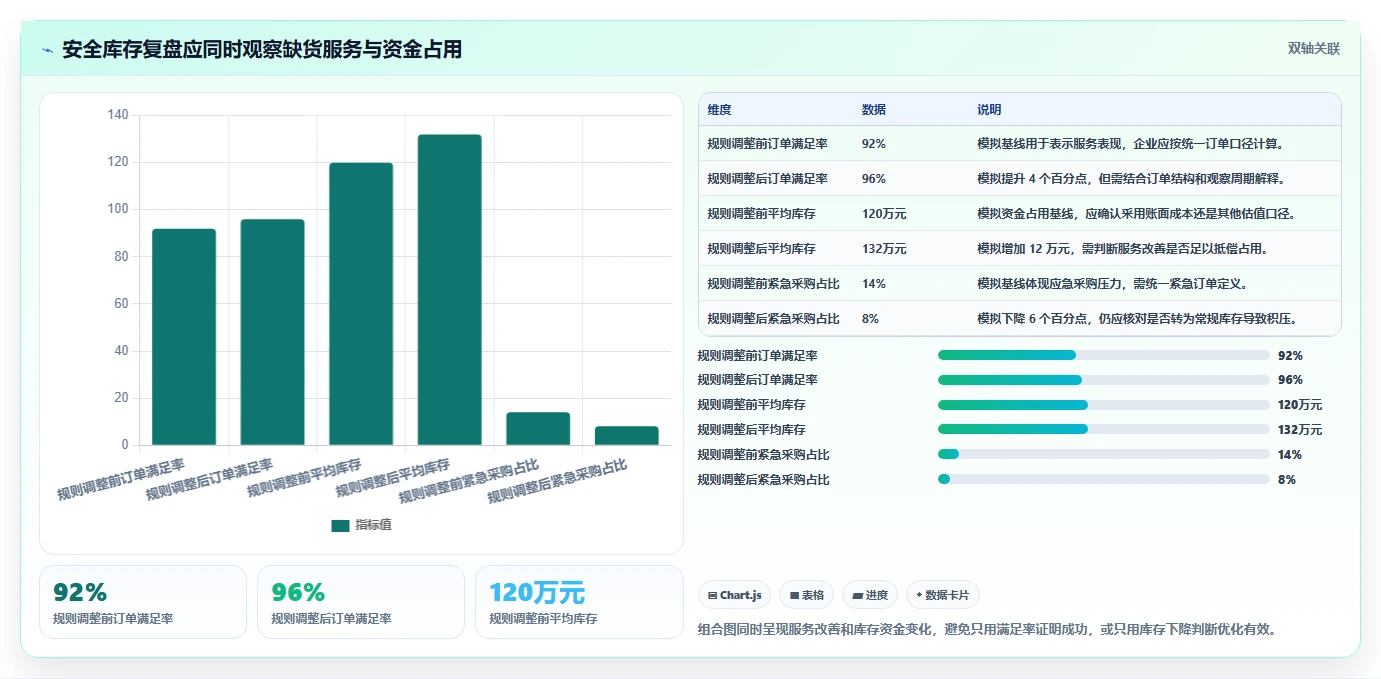Click the 规则调整前平均库存 bar in chart
This screenshot has height=679, width=1381.
[x=361, y=304]
